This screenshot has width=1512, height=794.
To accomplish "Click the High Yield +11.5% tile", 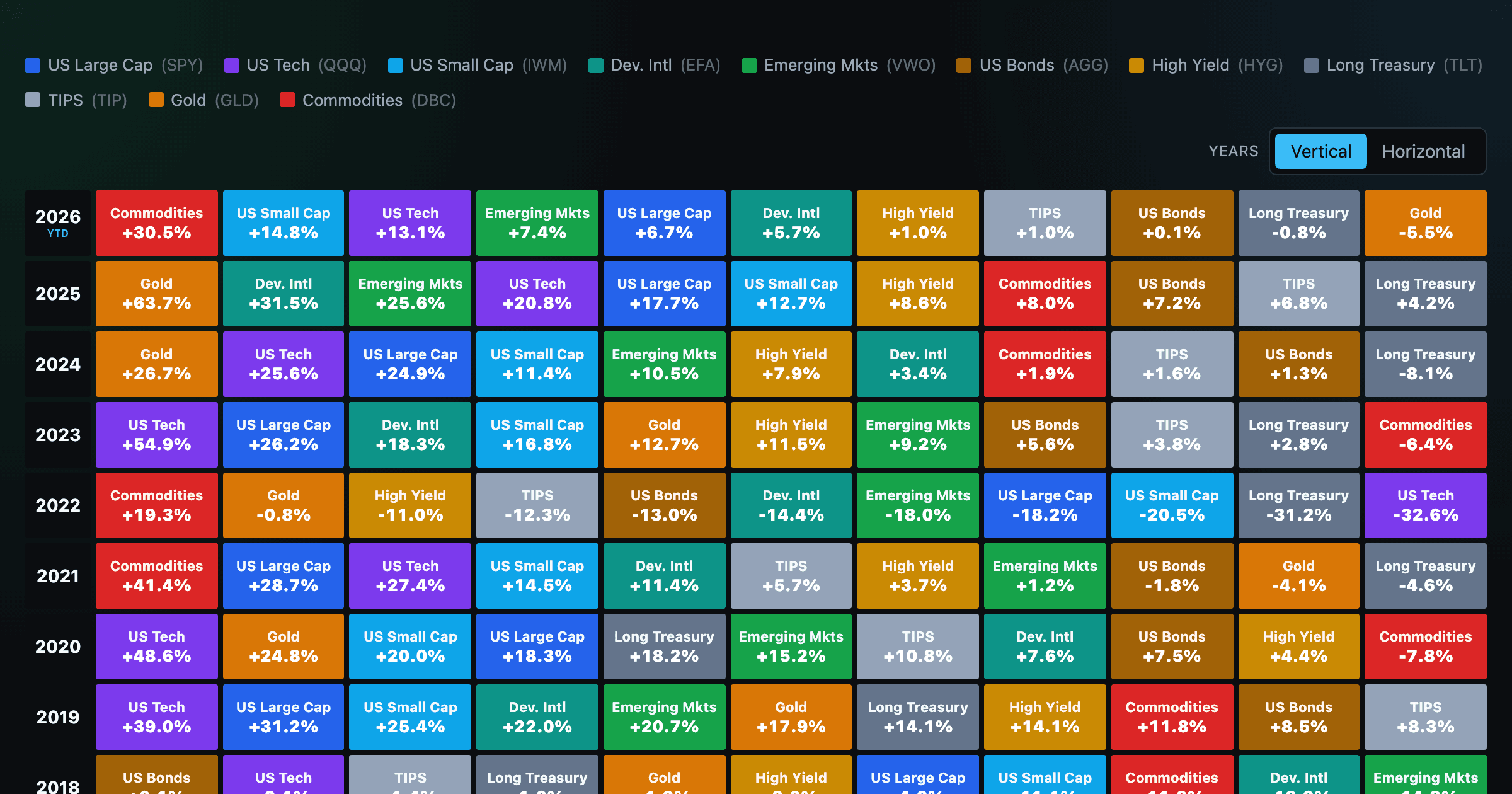I will 791,435.
